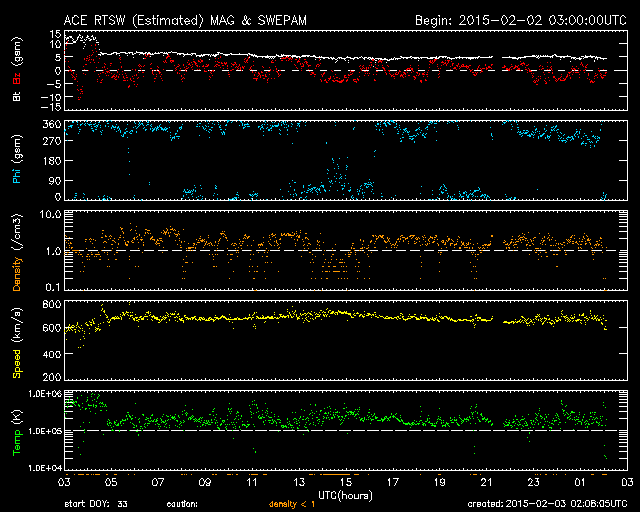640x512 pixels.
Task: Click the blue Phi (gsm) axis label
Action: point(16,160)
